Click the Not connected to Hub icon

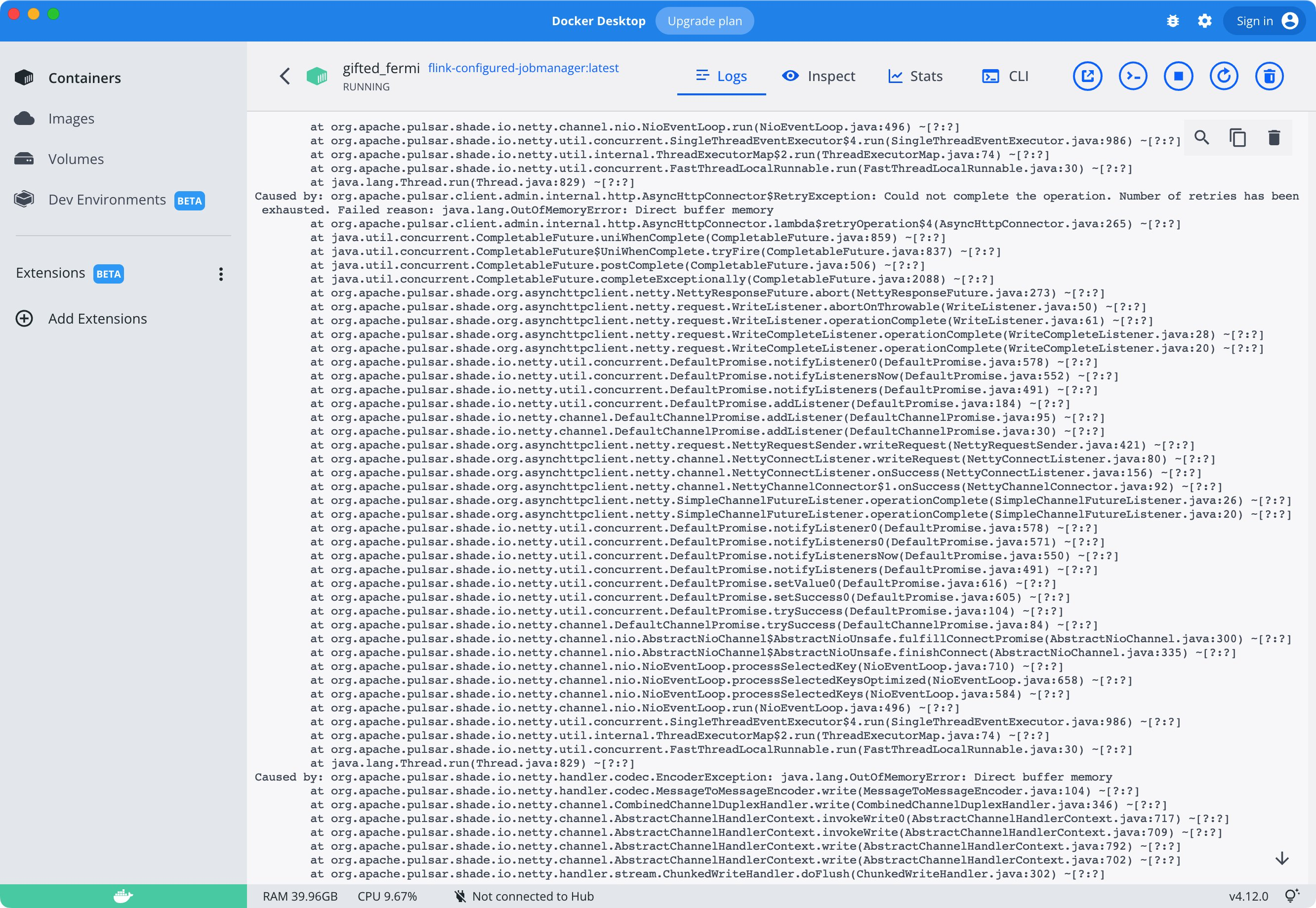pyautogui.click(x=460, y=897)
